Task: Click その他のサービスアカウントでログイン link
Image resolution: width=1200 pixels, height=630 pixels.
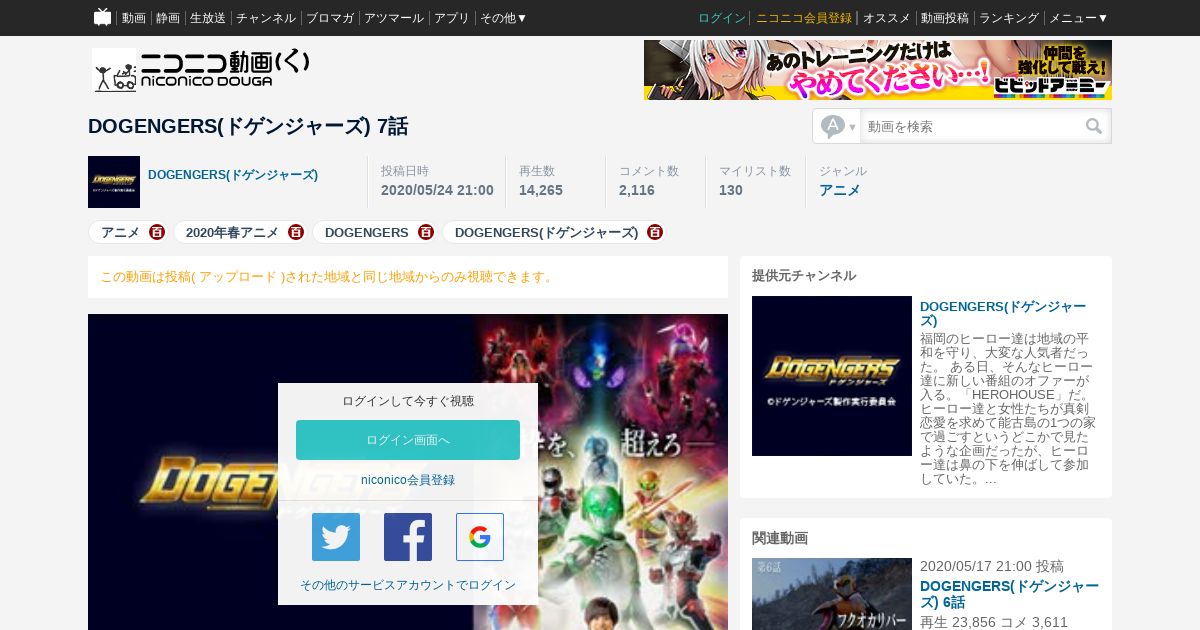Action: 408,585
